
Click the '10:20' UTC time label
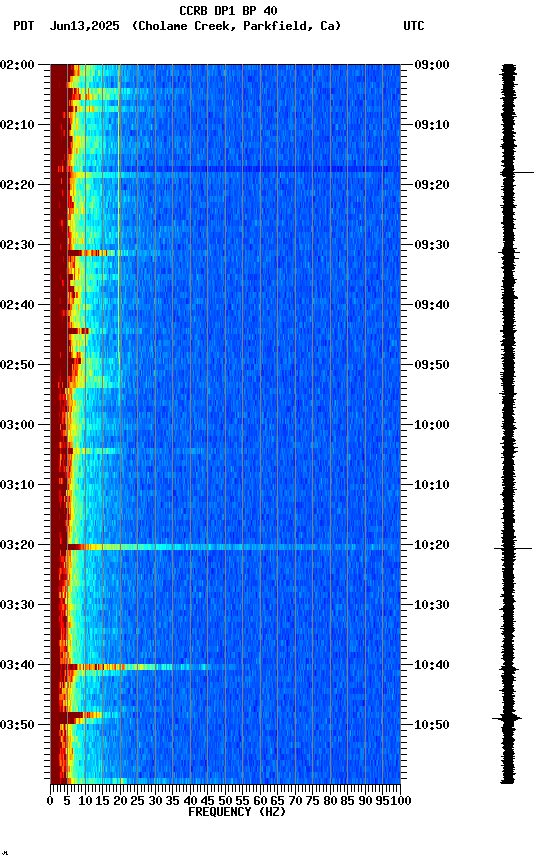coord(432,546)
